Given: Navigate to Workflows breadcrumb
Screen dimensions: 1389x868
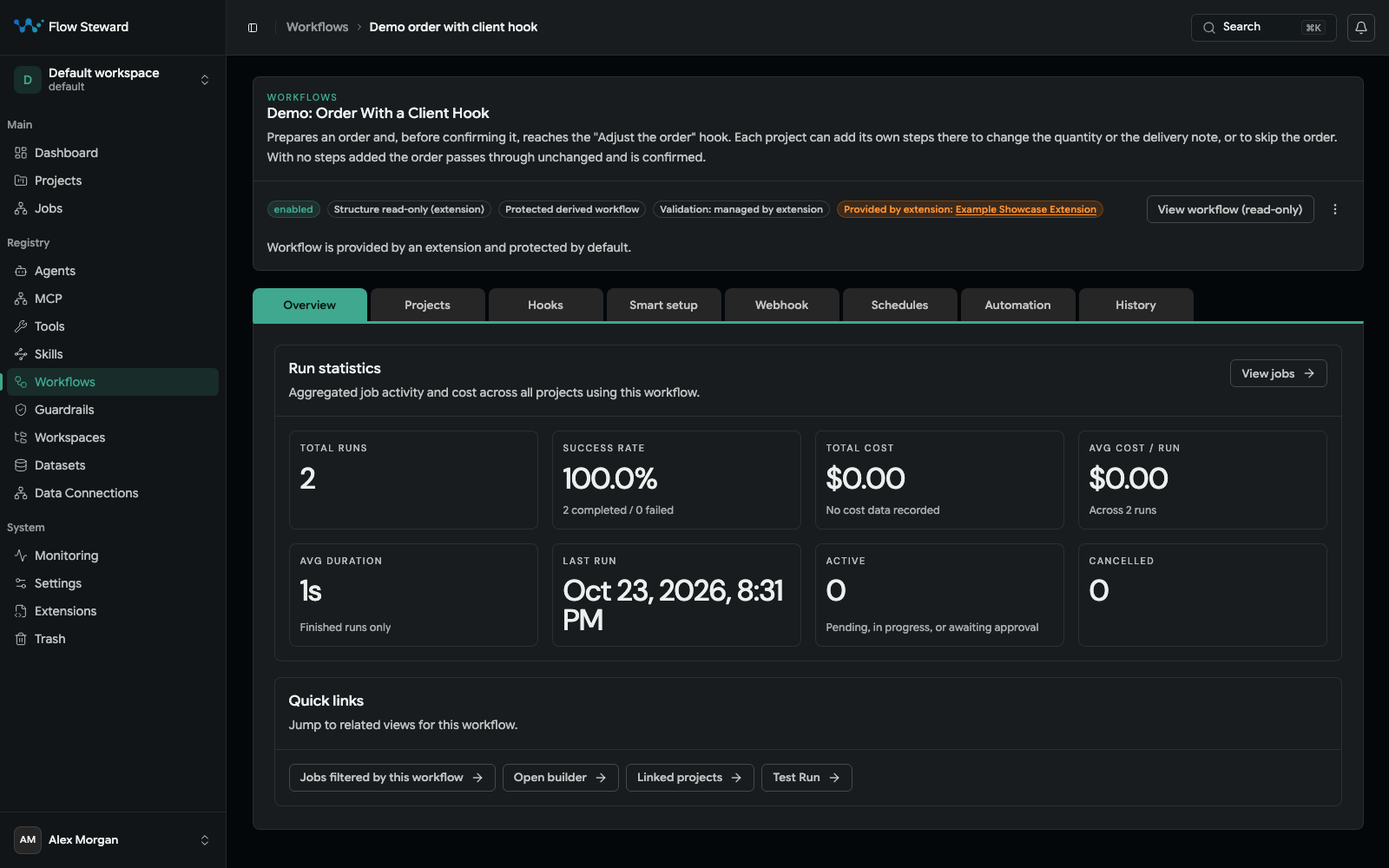Looking at the screenshot, I should 317,27.
